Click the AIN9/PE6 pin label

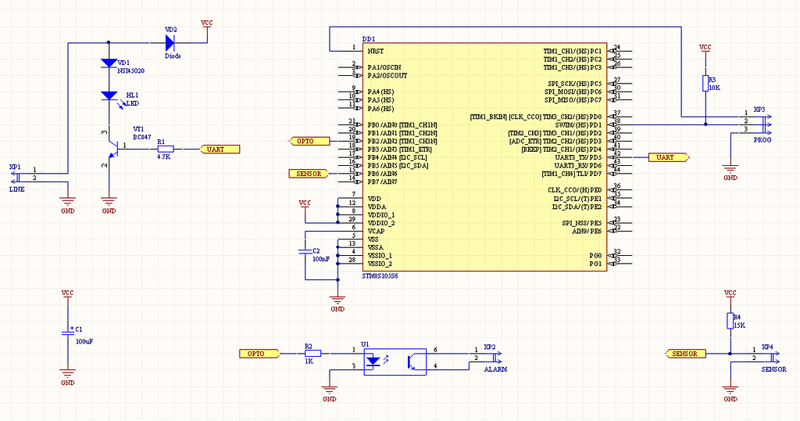click(x=587, y=231)
